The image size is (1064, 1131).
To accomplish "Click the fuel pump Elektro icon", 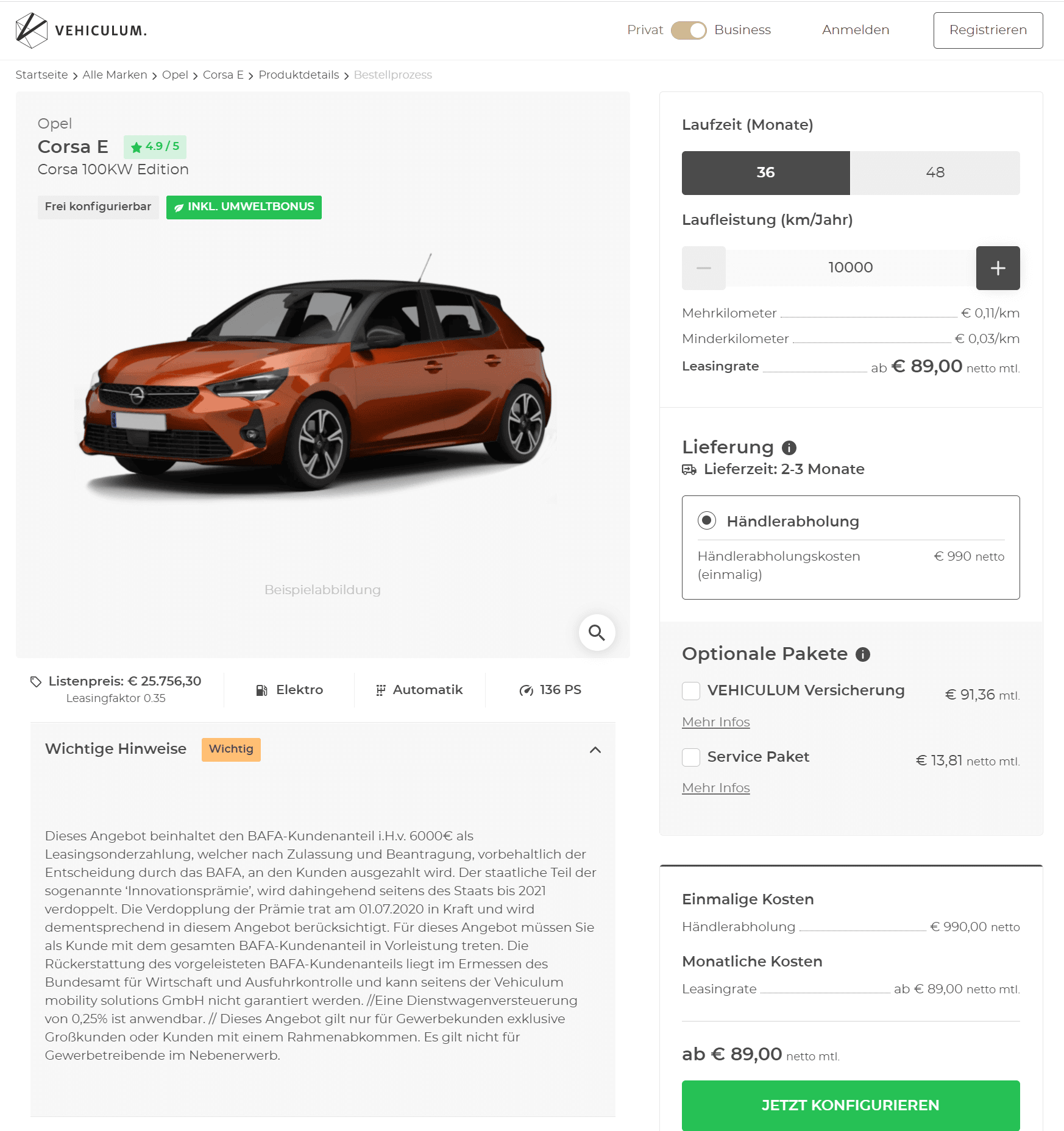I will point(261,690).
